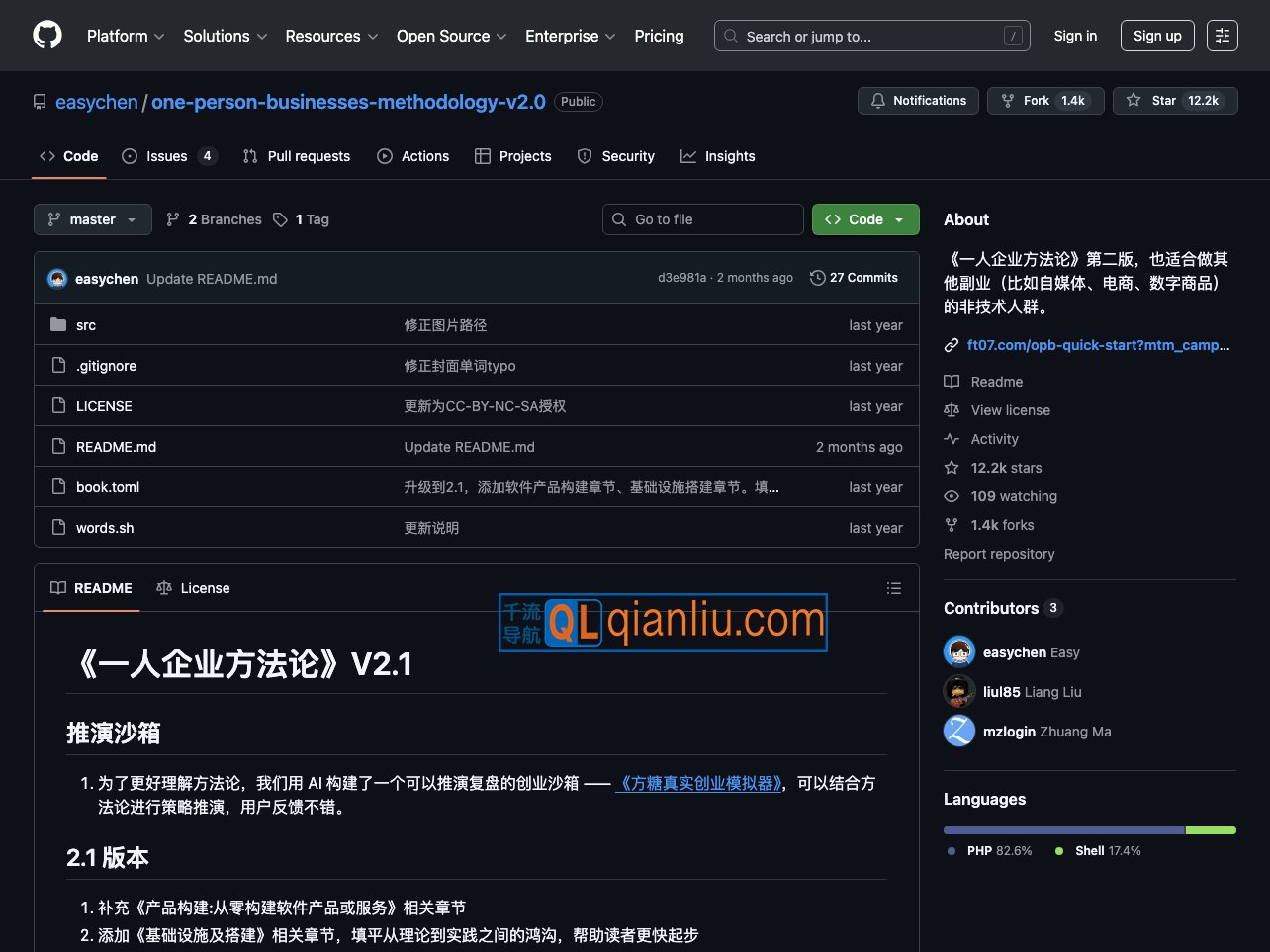
Task: Open the README outline list icon
Action: 894,587
